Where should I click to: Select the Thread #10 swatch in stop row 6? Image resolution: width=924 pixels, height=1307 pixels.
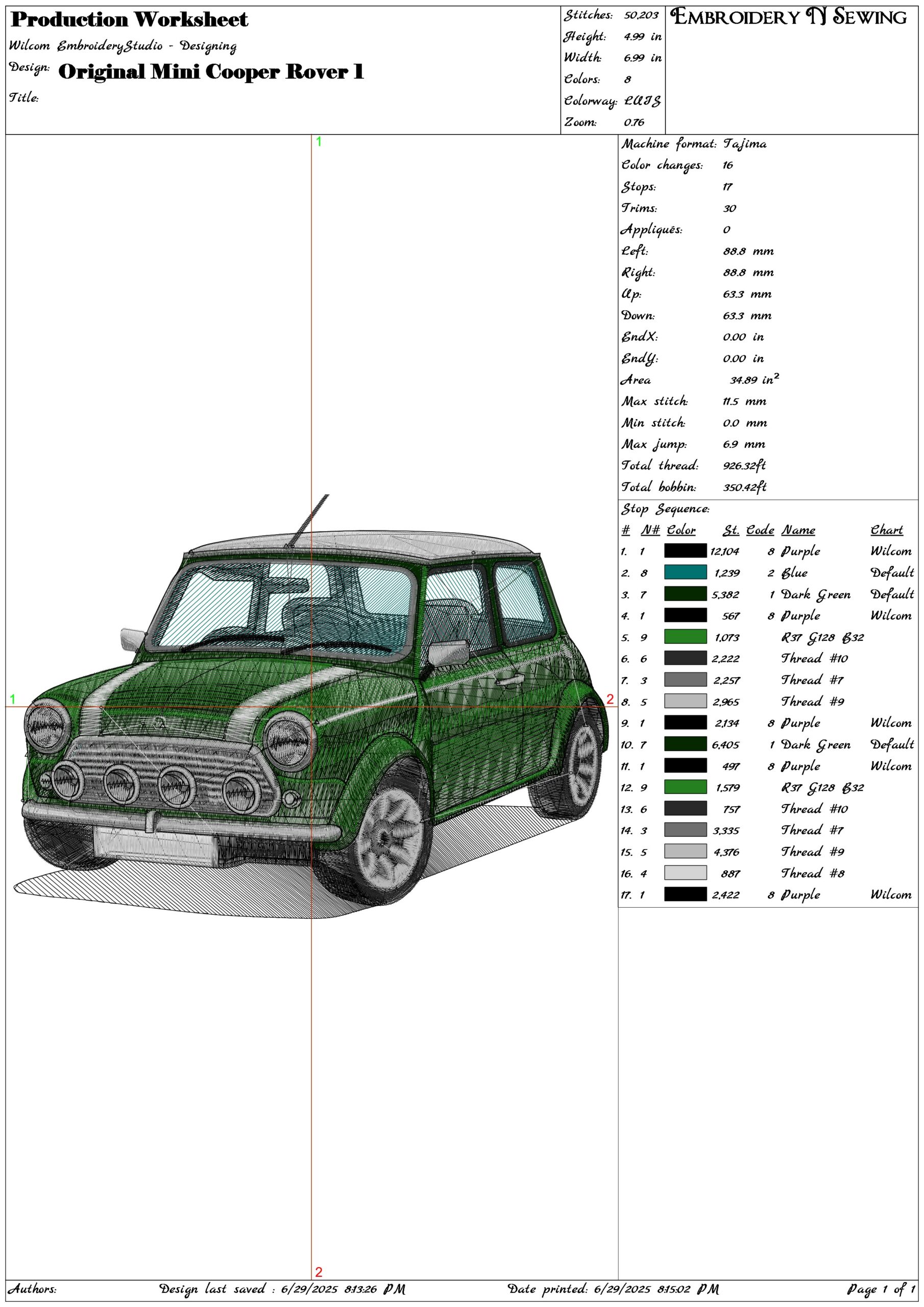click(x=686, y=658)
